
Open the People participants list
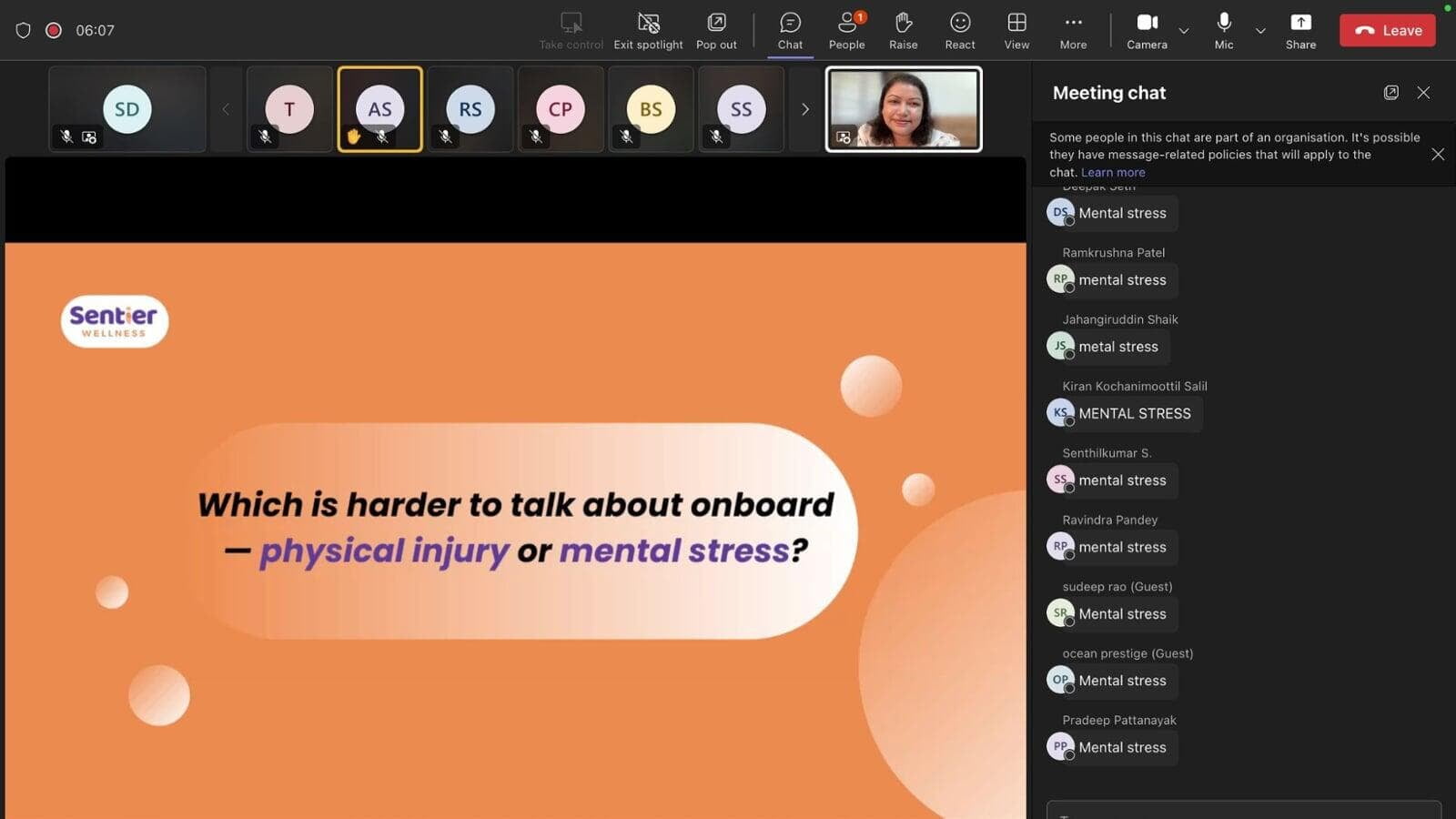(x=846, y=30)
